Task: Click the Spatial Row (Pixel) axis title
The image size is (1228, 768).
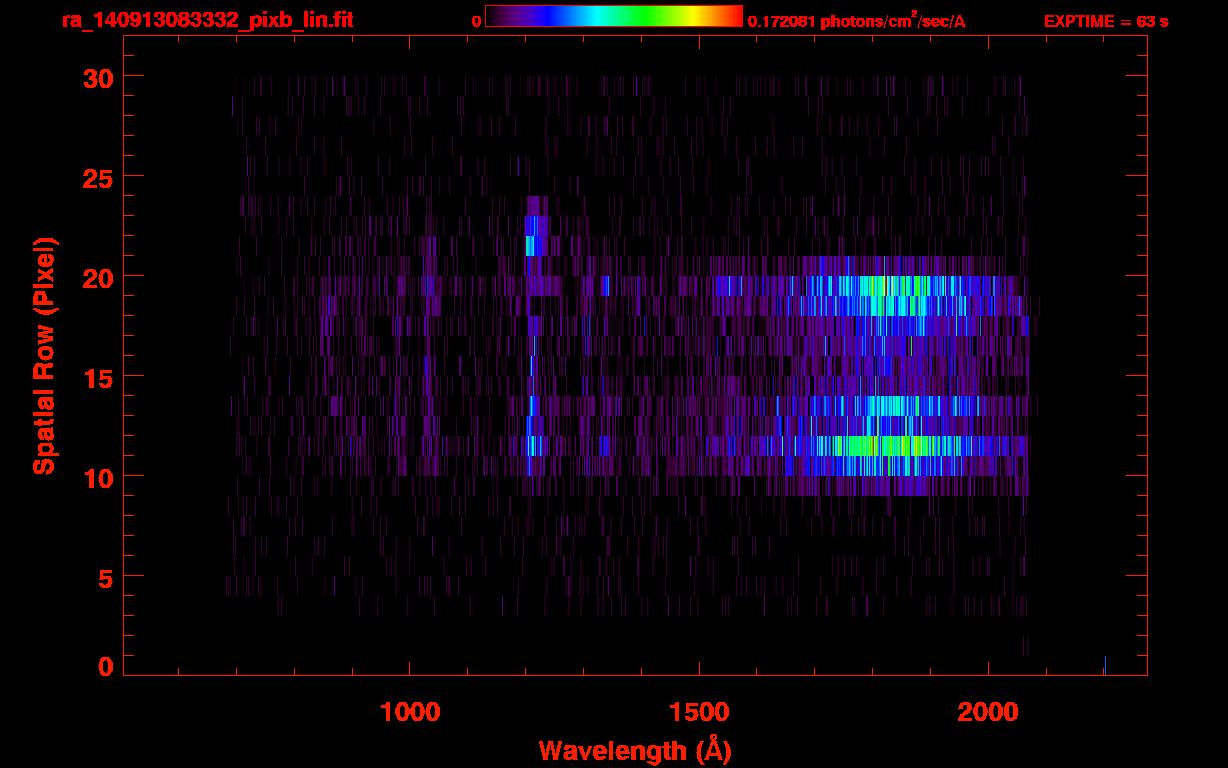Action: pyautogui.click(x=44, y=355)
